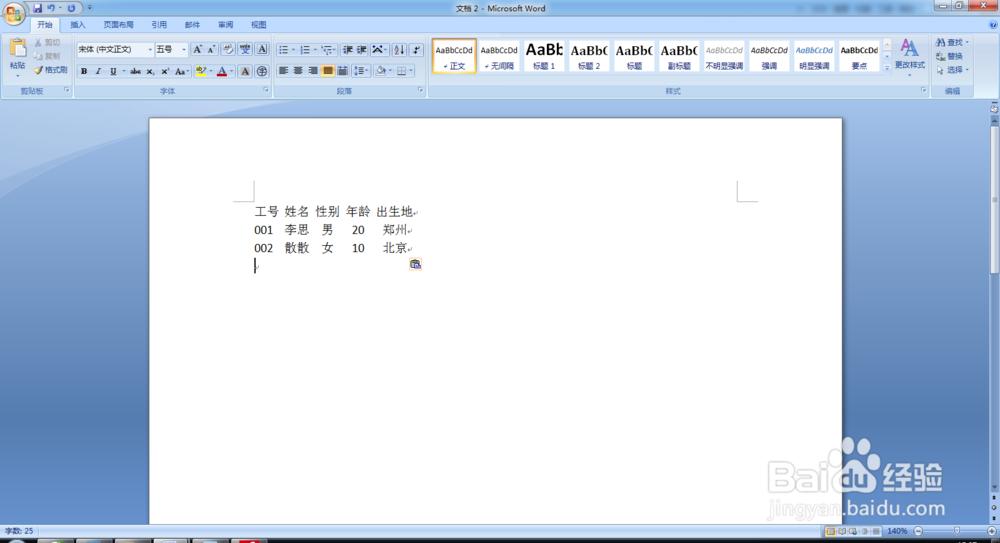Viewport: 1000px width, 543px height.
Task: Click the Paste clipboard icon
Action: coord(17,49)
